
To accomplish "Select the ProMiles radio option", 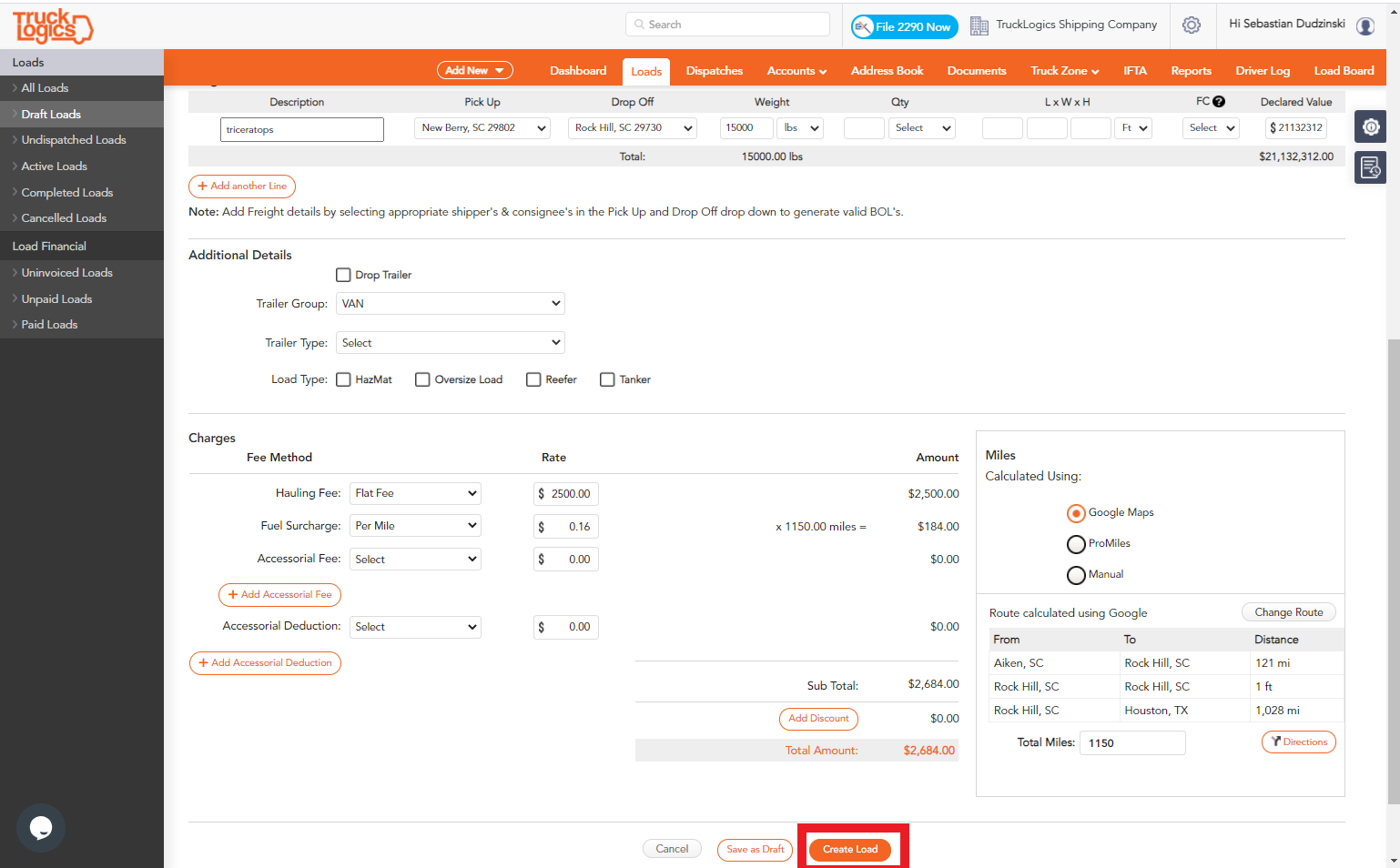I will 1076,544.
